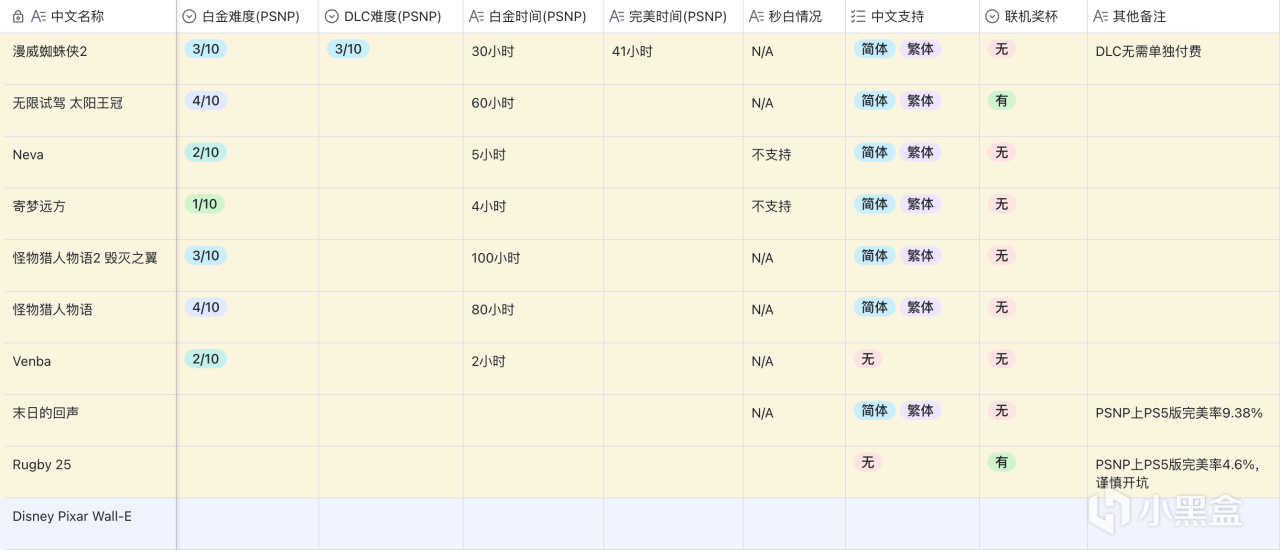Screen dimensions: 1280x550
Task: Click the 5小时 cell for Neva
Action: click(x=533, y=163)
